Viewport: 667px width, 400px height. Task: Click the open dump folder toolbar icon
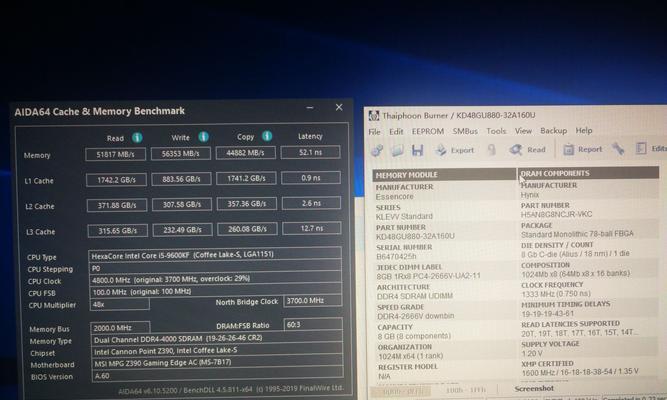397,150
